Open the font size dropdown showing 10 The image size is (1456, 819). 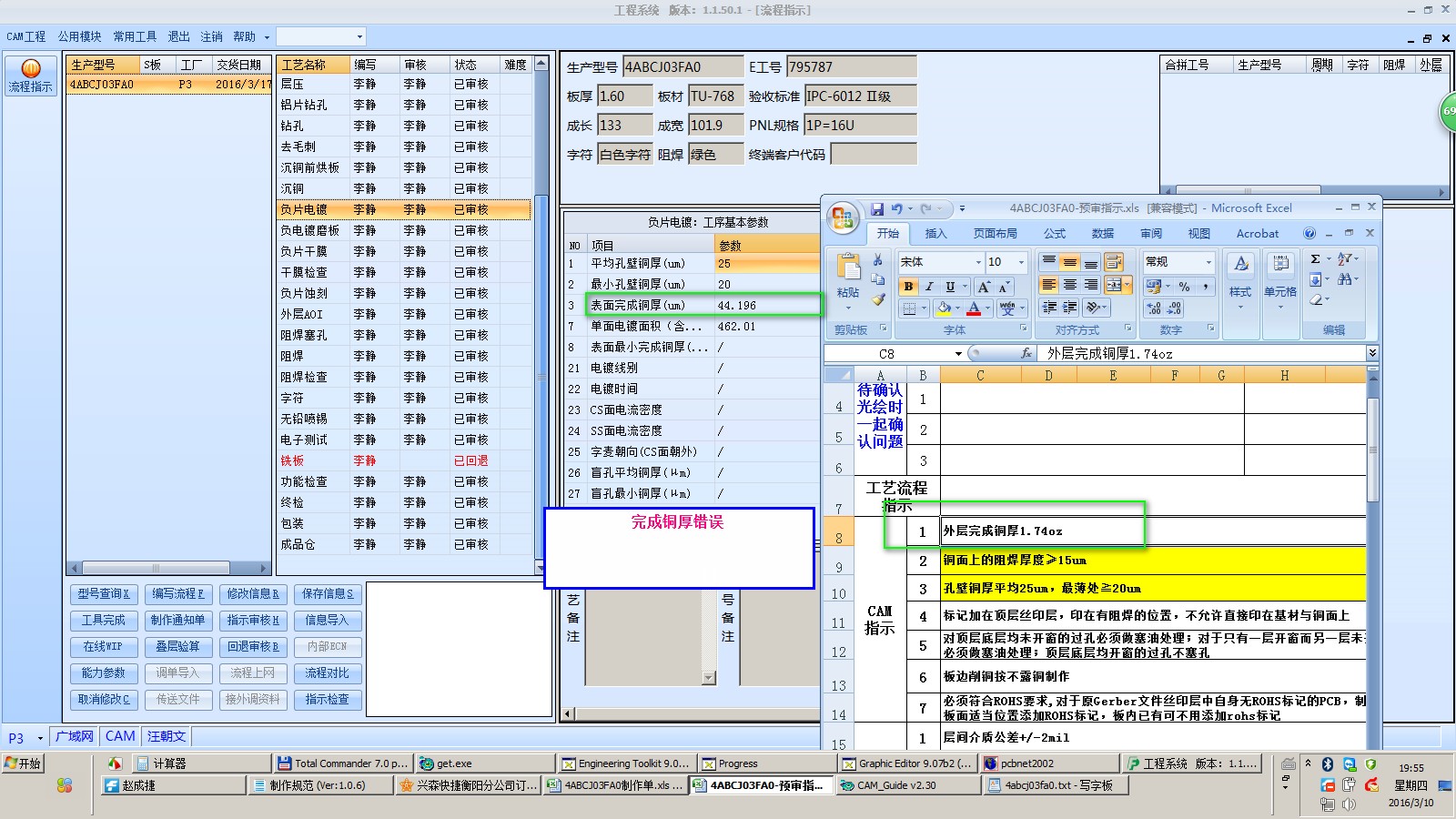[x=1021, y=262]
